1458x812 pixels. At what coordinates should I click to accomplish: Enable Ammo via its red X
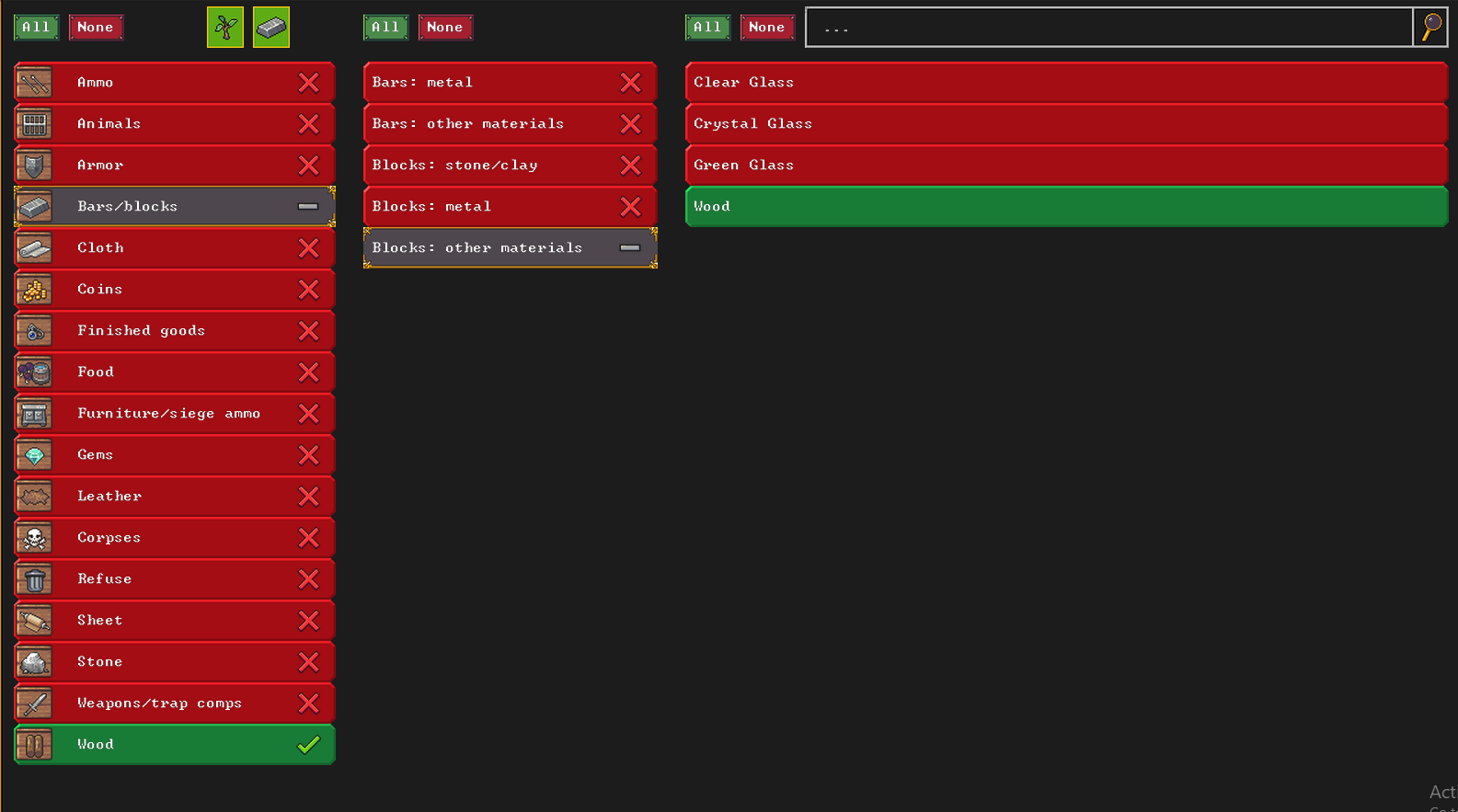click(x=309, y=83)
